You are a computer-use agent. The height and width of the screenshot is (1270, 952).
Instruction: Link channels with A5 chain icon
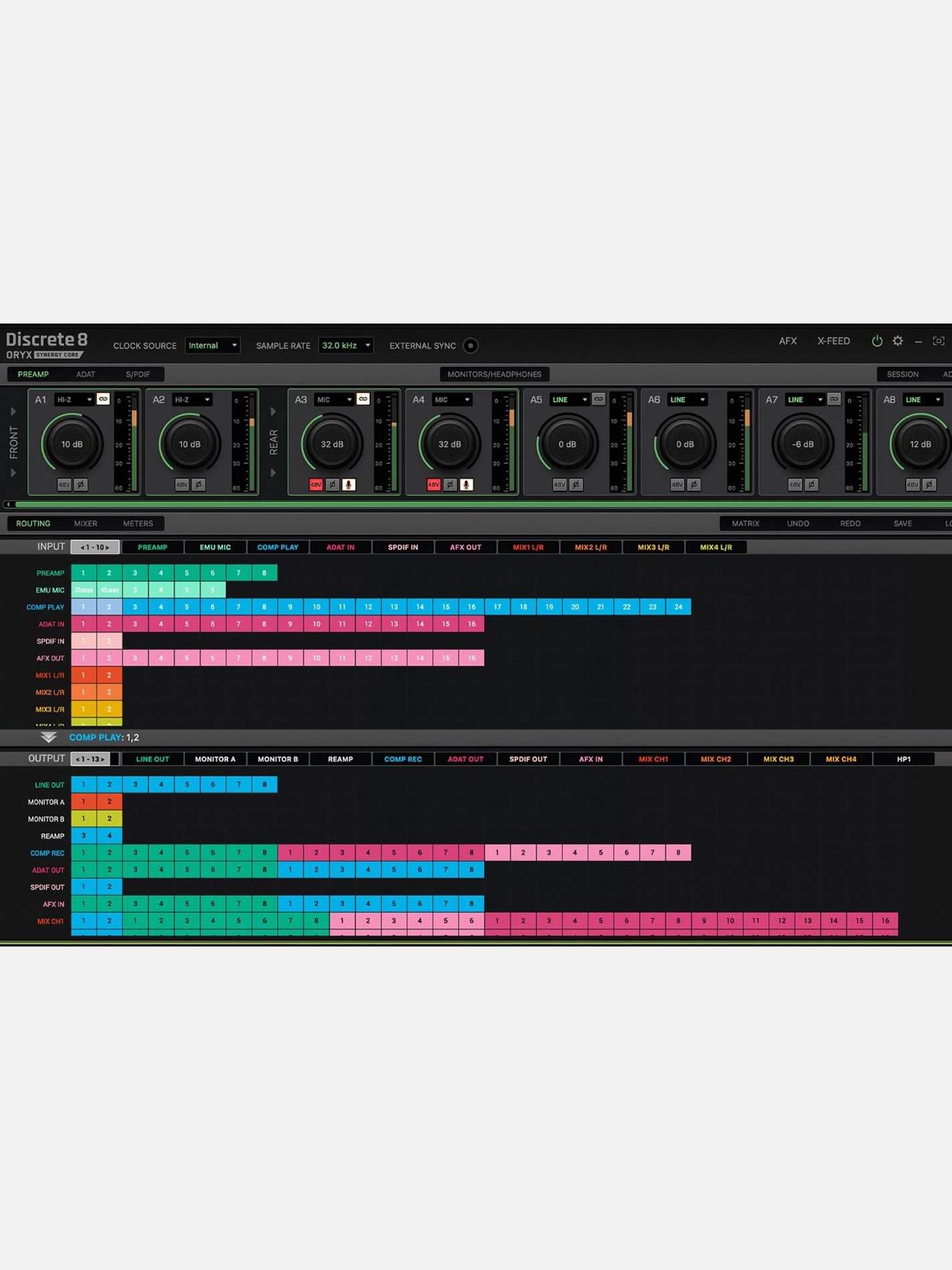pos(598,399)
